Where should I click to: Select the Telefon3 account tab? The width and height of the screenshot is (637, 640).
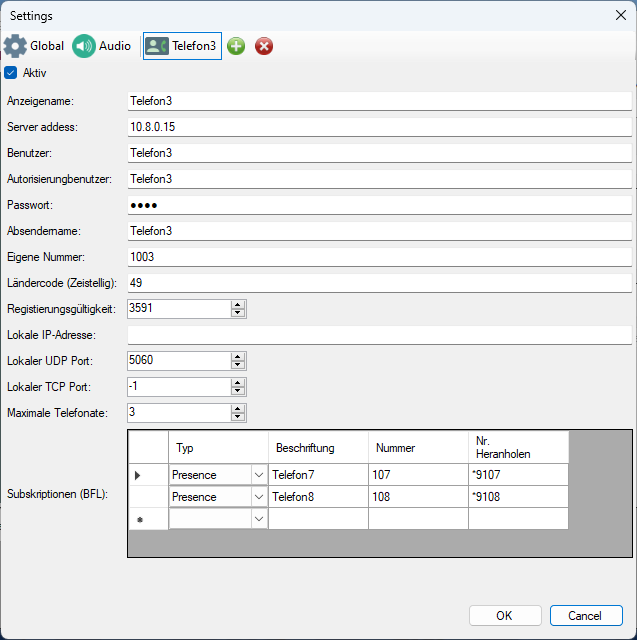coord(182,46)
